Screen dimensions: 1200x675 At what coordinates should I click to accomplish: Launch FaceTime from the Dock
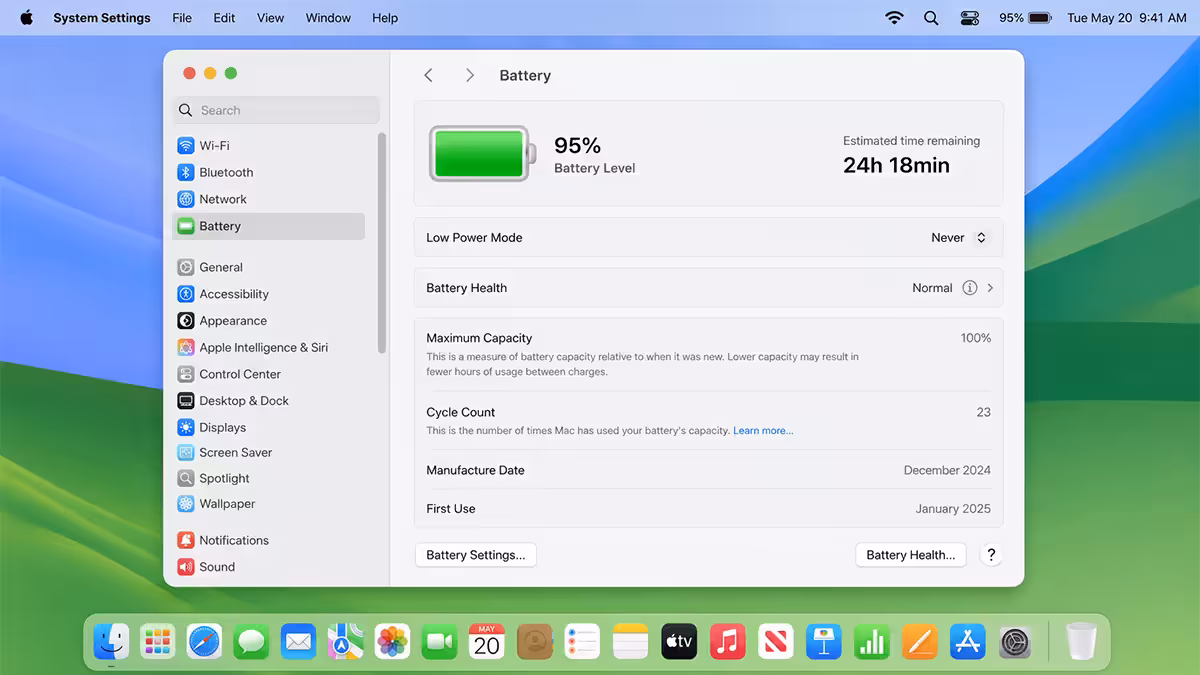pyautogui.click(x=440, y=641)
